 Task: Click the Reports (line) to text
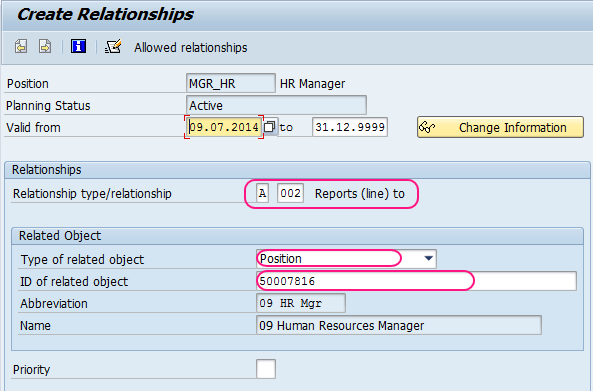click(360, 194)
